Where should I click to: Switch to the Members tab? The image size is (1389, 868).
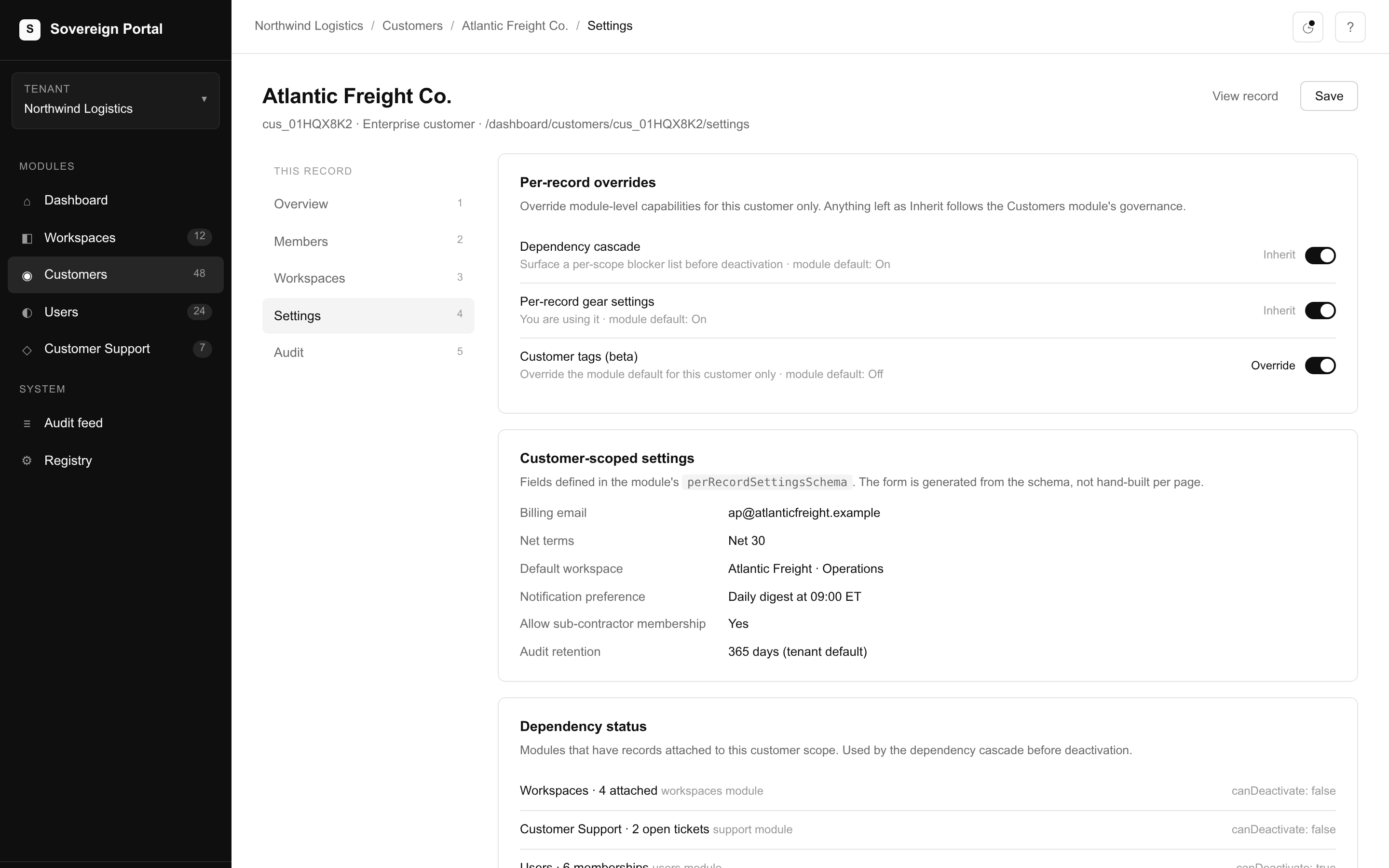pos(368,241)
